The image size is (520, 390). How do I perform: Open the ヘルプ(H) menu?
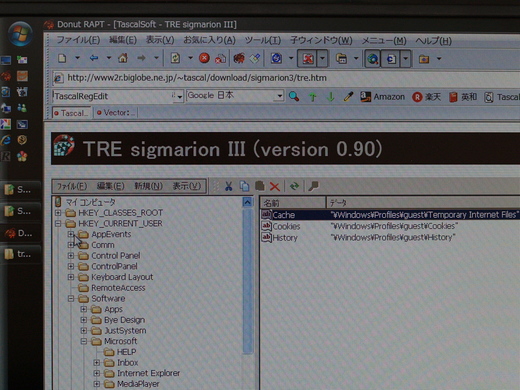pos(433,41)
